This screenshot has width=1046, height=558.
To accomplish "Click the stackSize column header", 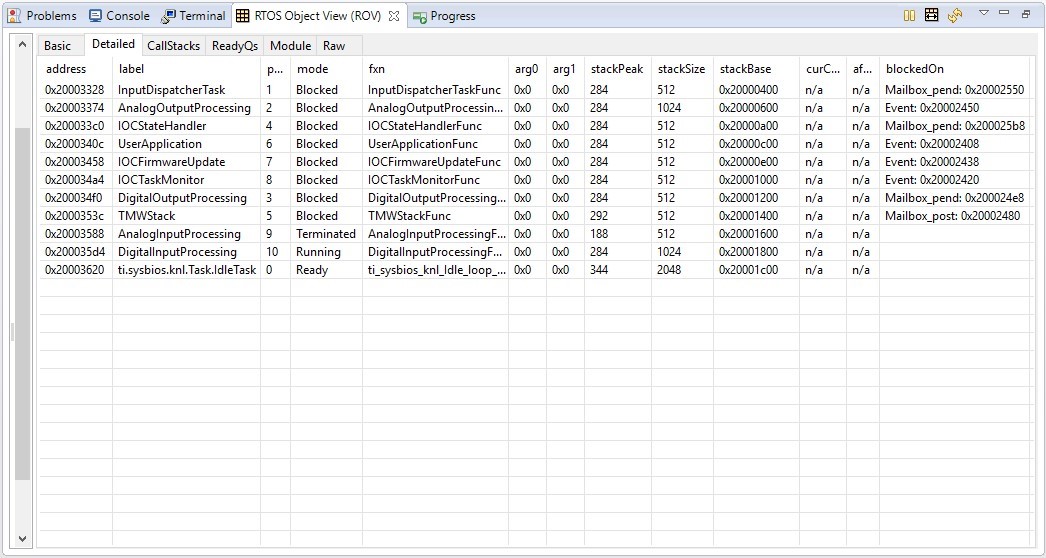I will (682, 69).
